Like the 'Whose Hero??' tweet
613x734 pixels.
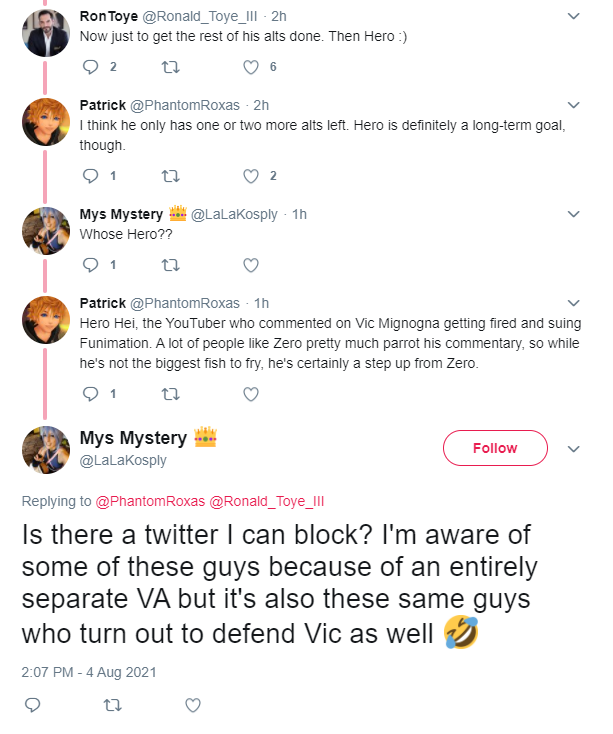[251, 265]
